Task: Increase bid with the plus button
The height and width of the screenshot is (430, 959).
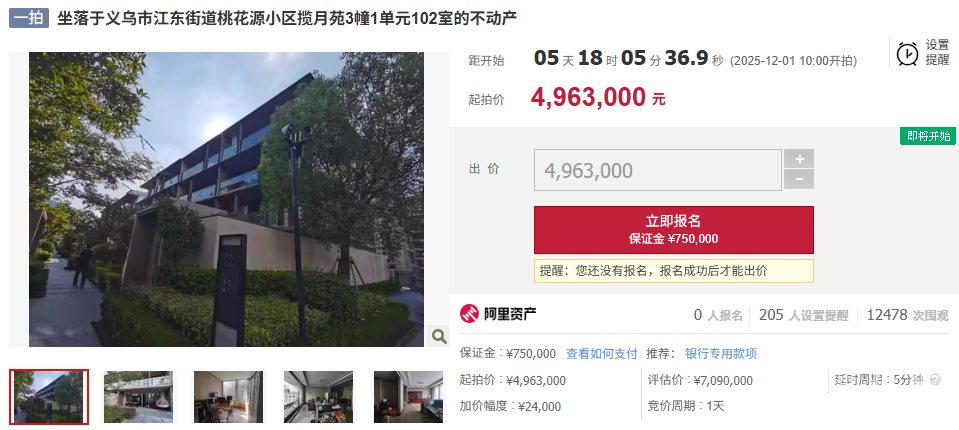Action: pos(799,159)
